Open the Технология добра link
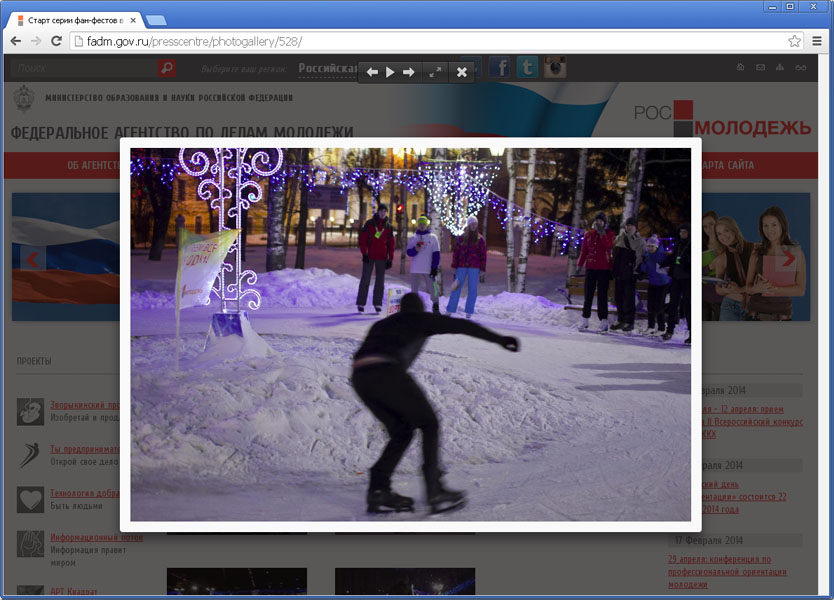Image resolution: width=834 pixels, height=600 pixels. point(85,493)
